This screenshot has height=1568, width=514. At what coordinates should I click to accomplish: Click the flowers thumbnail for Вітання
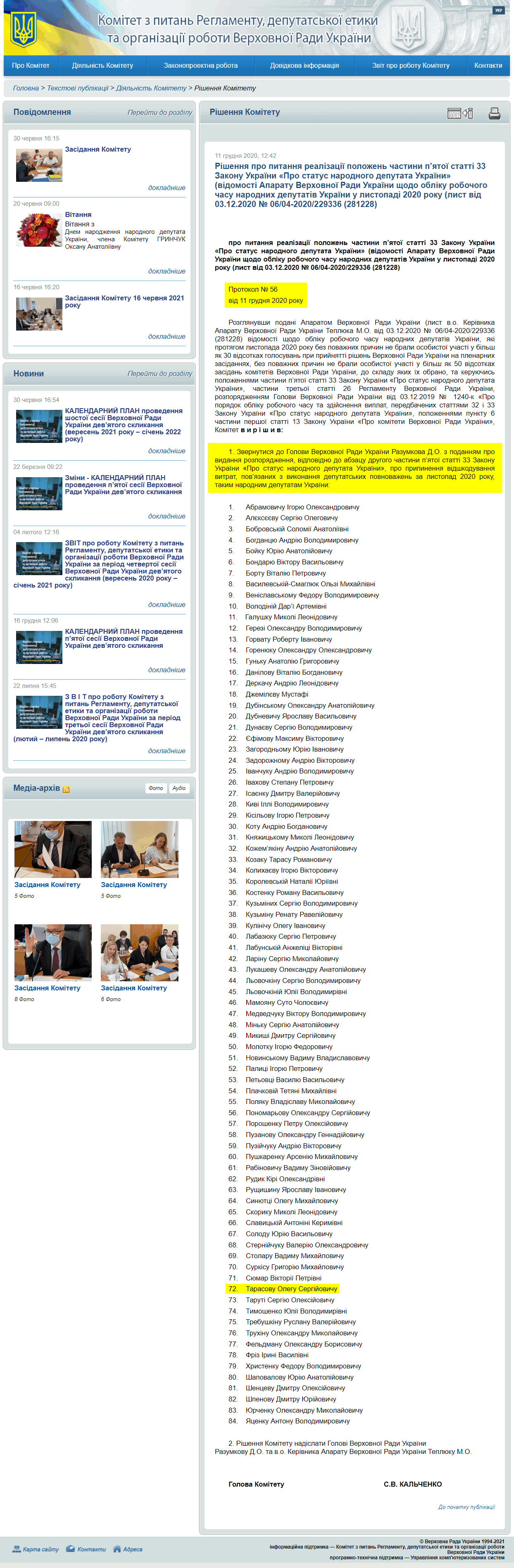pos(39,229)
